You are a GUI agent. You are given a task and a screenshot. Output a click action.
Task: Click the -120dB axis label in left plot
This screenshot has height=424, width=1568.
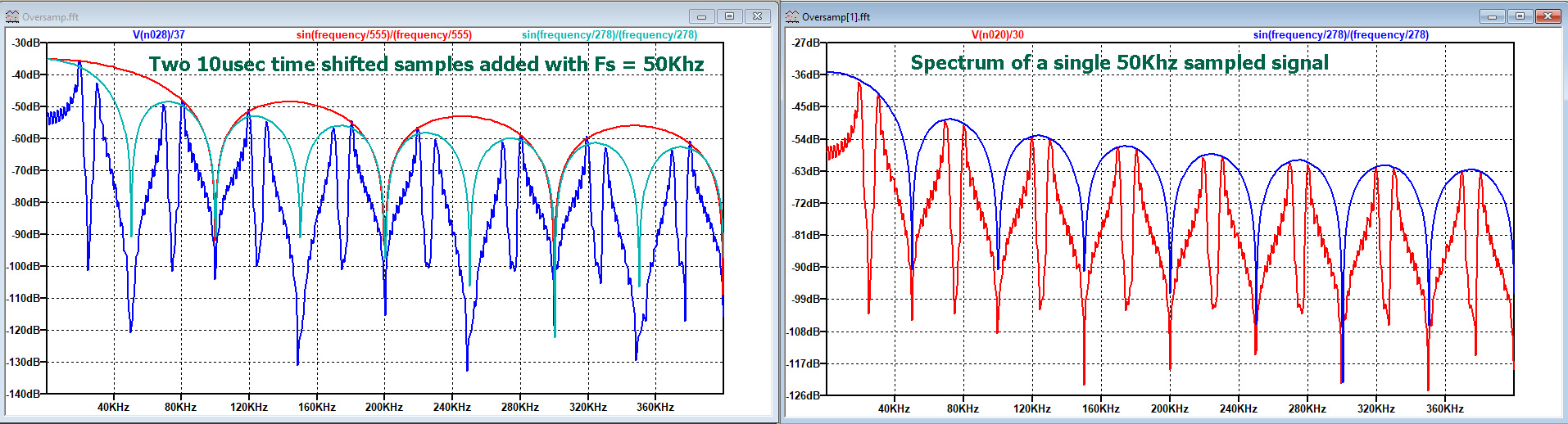[24, 330]
